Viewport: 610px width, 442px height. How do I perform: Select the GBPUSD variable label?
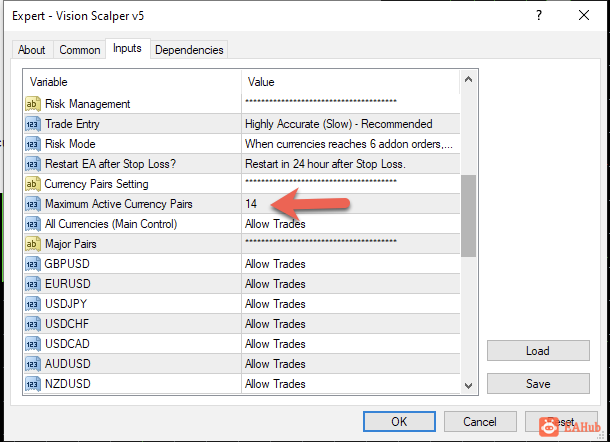tap(67, 264)
